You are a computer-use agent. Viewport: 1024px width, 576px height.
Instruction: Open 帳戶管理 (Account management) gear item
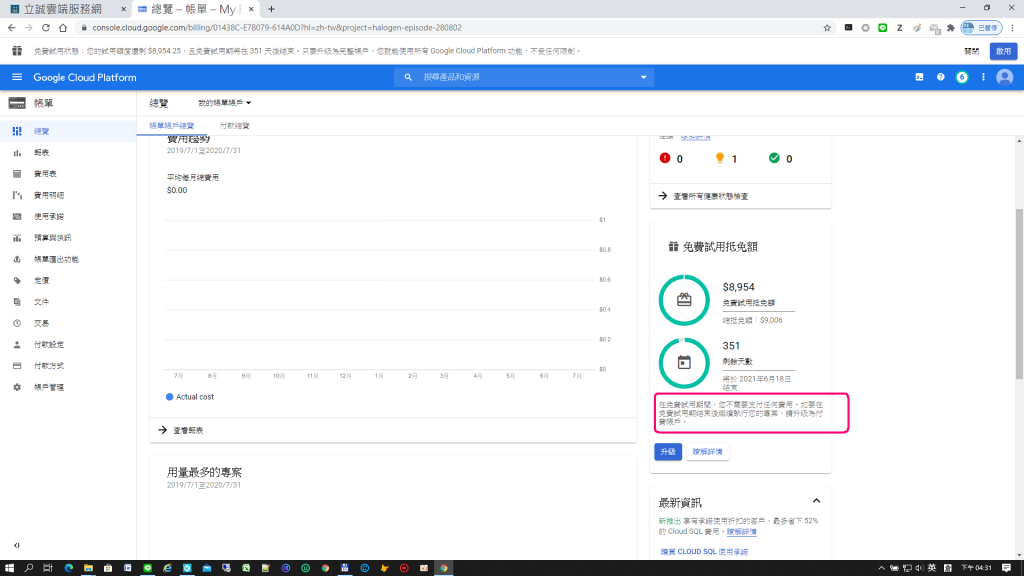[x=68, y=387]
